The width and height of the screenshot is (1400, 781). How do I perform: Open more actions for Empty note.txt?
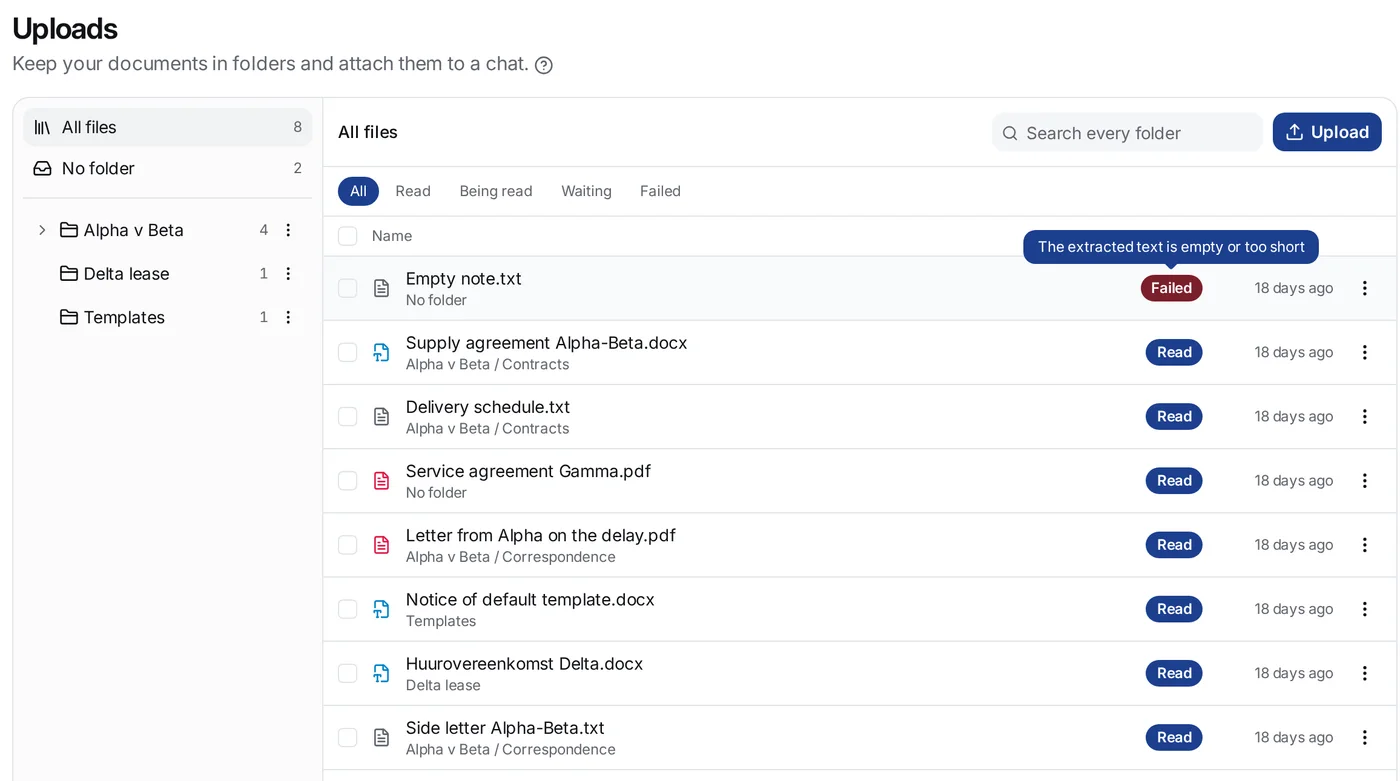coord(1365,288)
